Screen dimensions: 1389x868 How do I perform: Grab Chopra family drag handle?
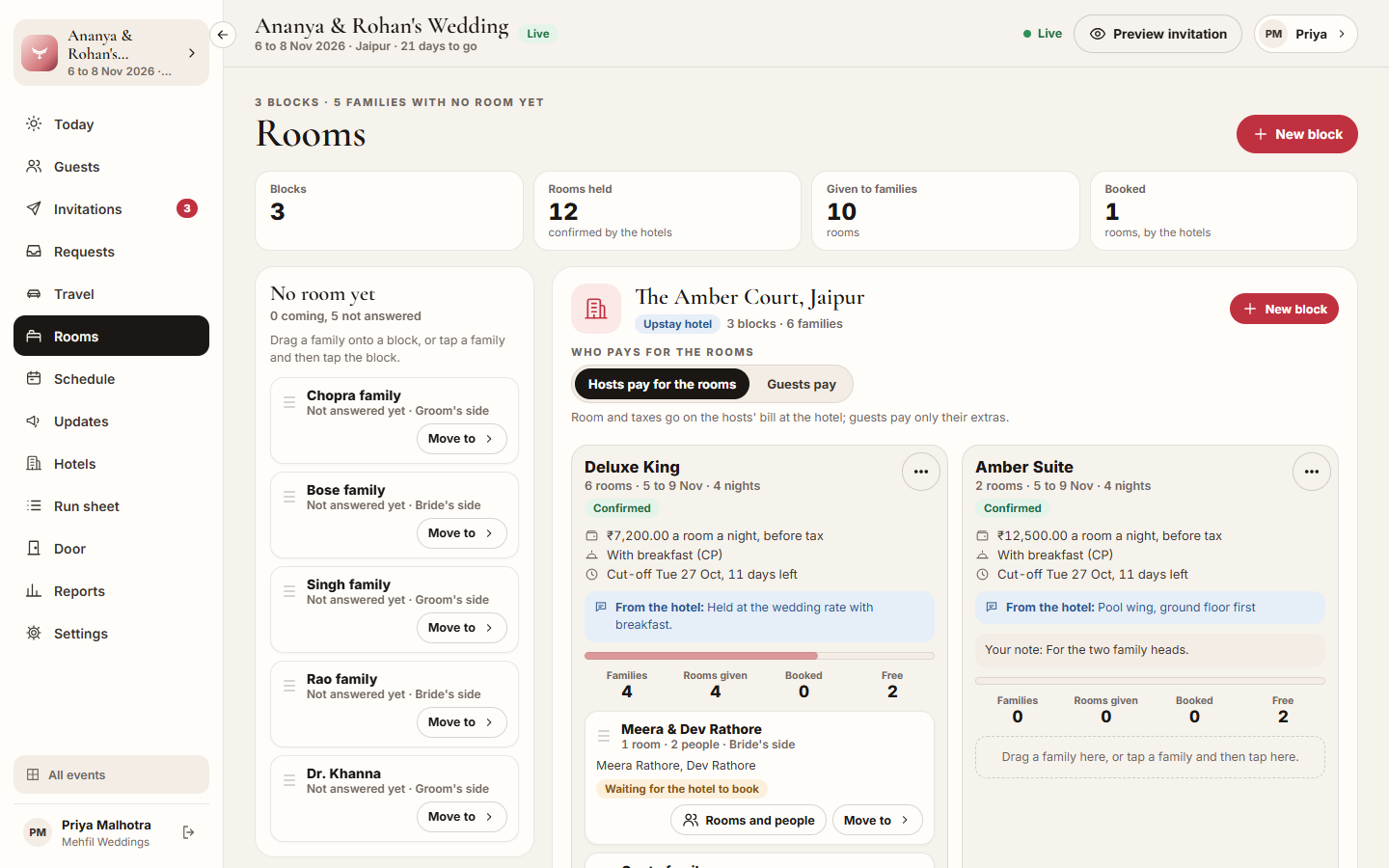click(289, 402)
